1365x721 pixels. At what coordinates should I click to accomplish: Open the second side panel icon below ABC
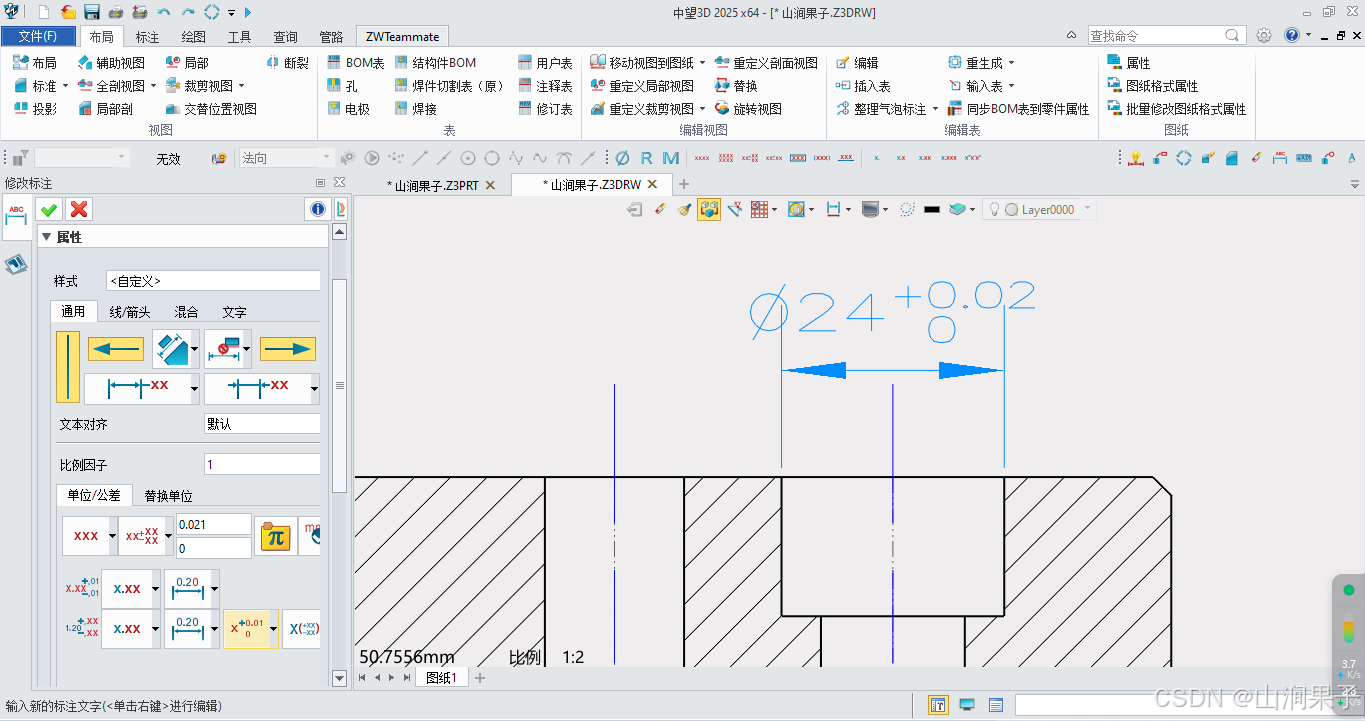tap(16, 264)
